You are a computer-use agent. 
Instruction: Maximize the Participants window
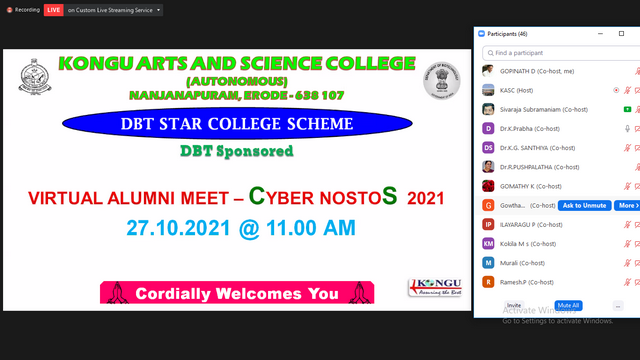(621, 33)
